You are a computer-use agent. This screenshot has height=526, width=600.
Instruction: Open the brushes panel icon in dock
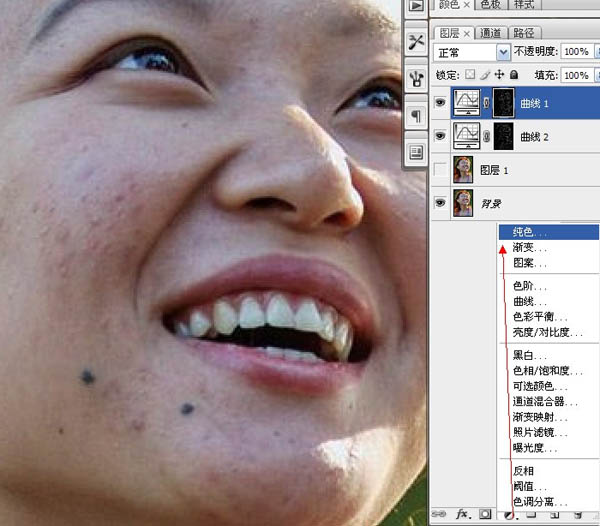[416, 79]
